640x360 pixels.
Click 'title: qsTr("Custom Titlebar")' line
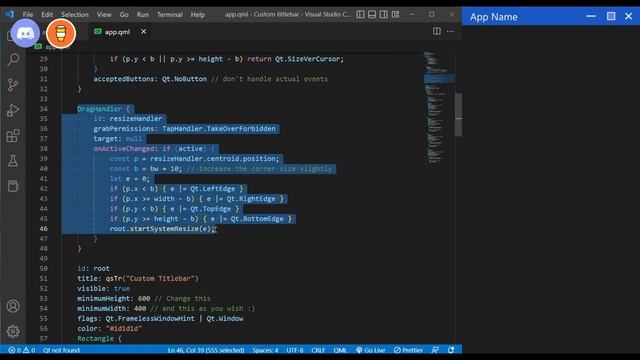click(x=138, y=278)
